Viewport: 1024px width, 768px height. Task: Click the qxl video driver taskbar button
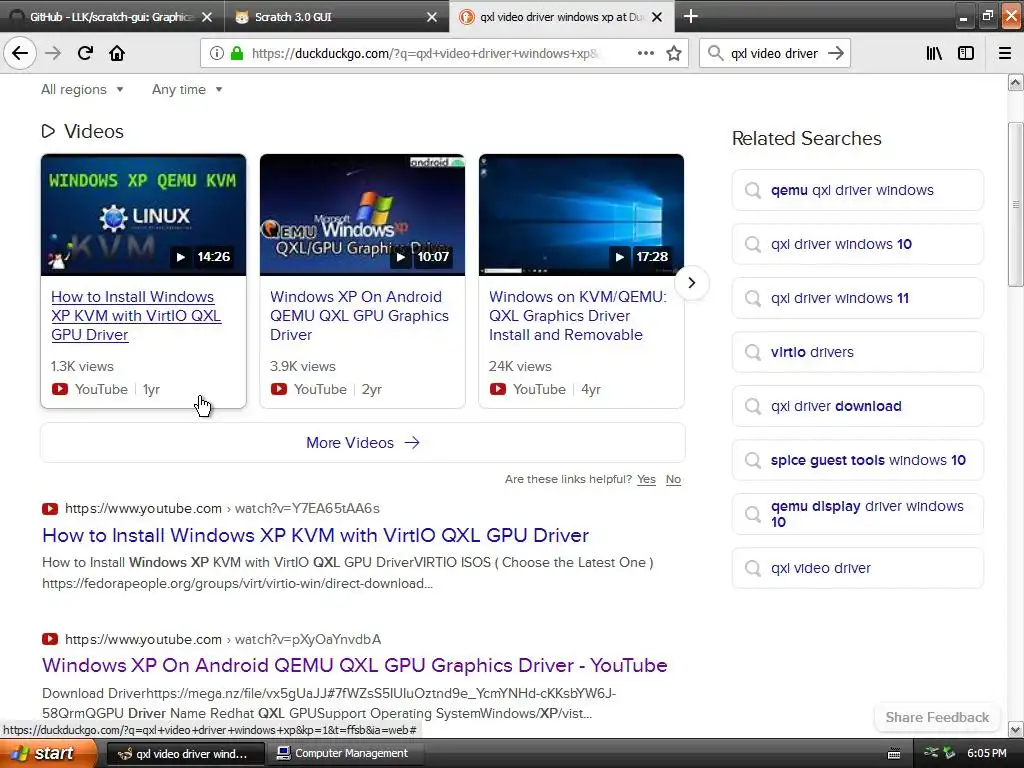click(184, 754)
